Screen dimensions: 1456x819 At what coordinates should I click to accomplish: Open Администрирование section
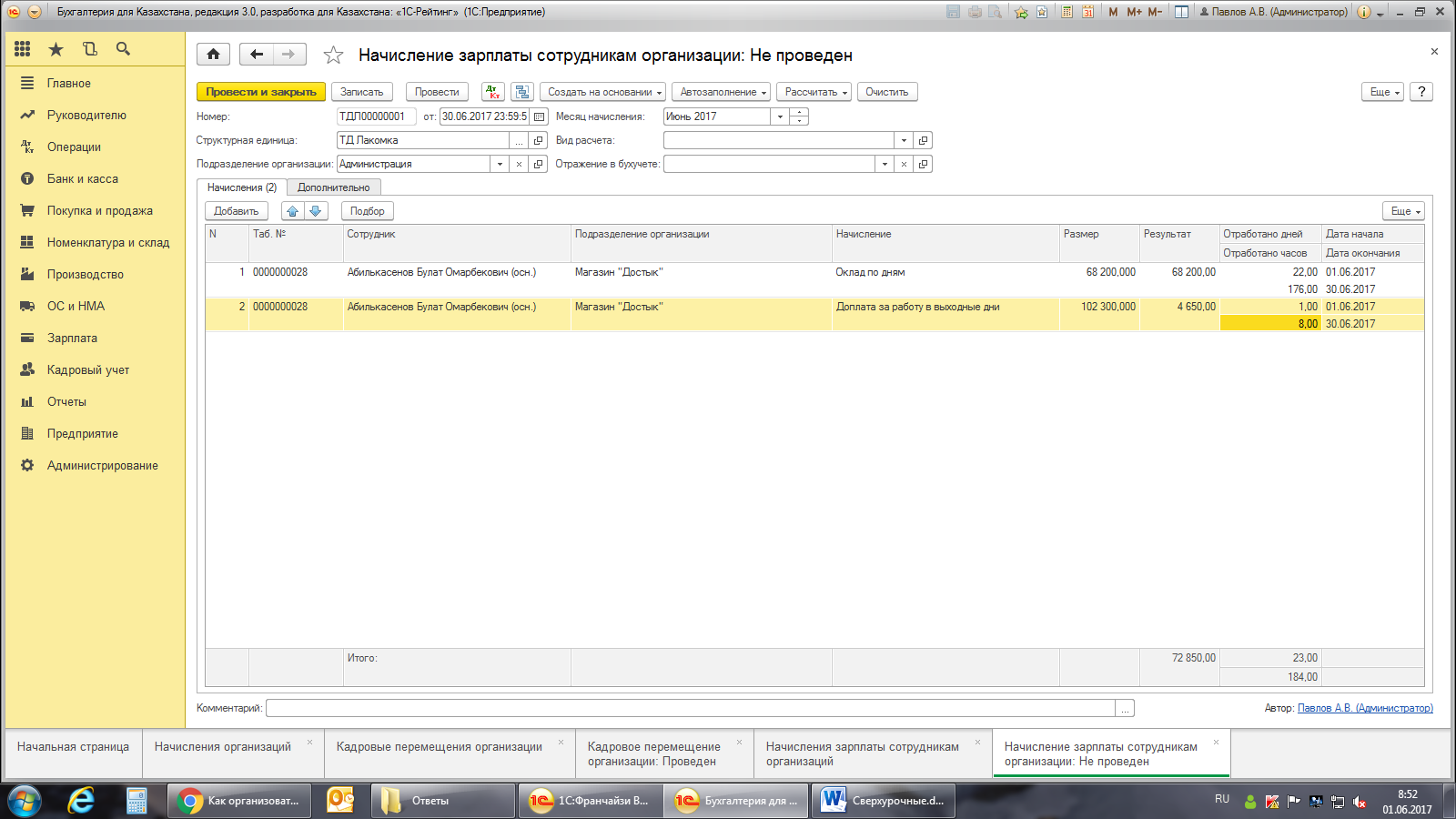[103, 465]
